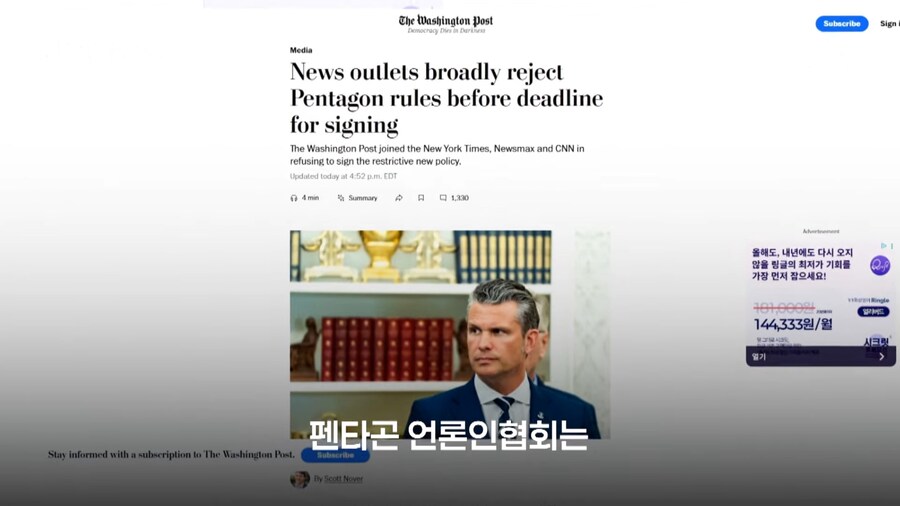This screenshot has width=900, height=506.
Task: Click the 4 min listen label
Action: point(311,198)
